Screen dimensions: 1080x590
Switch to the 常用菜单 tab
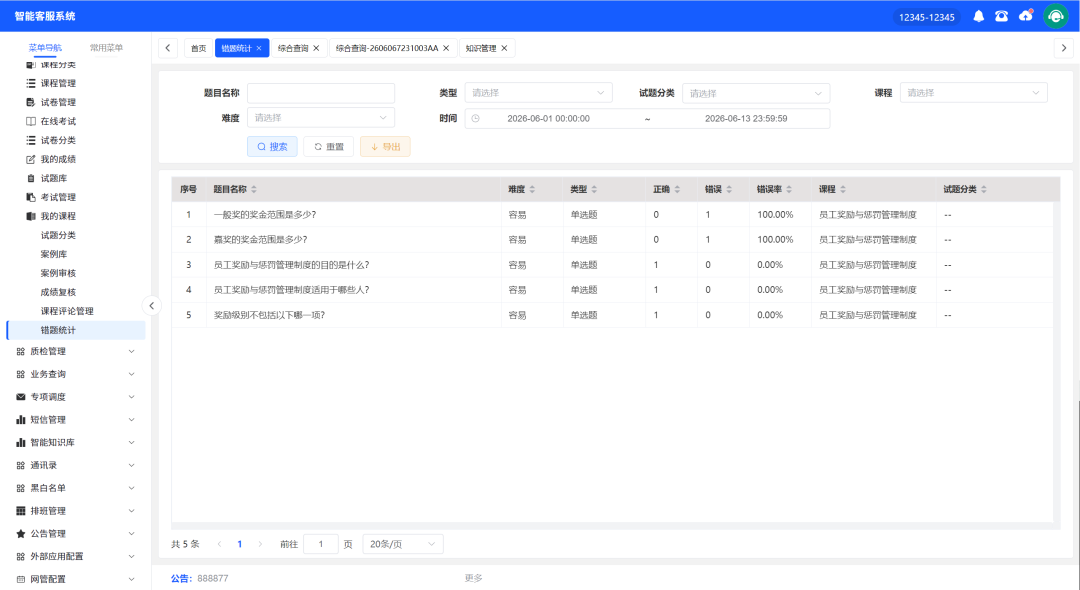point(106,48)
